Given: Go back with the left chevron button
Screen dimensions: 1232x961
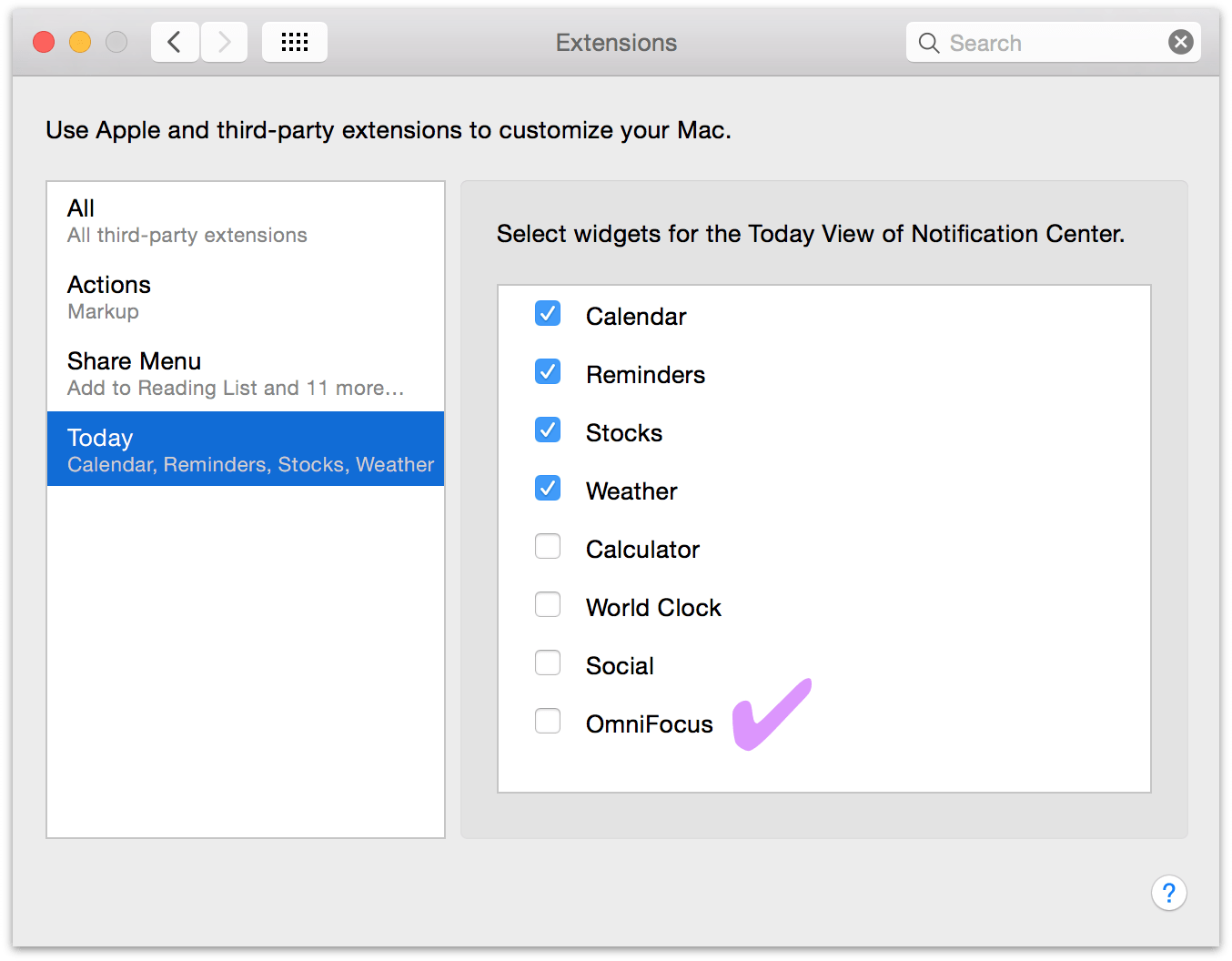Looking at the screenshot, I should 175,42.
